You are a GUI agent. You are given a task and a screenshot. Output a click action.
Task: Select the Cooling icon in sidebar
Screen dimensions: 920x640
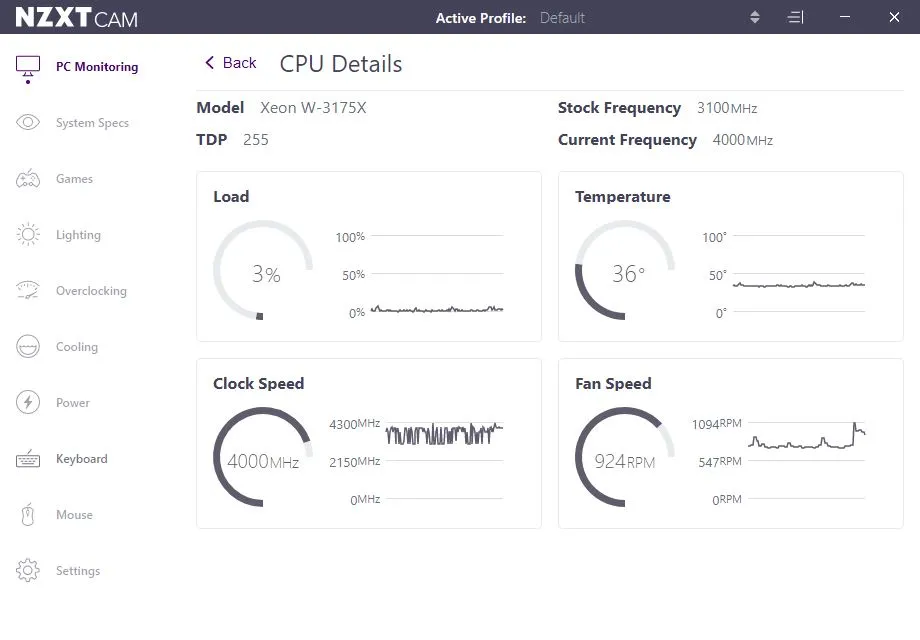coord(28,347)
